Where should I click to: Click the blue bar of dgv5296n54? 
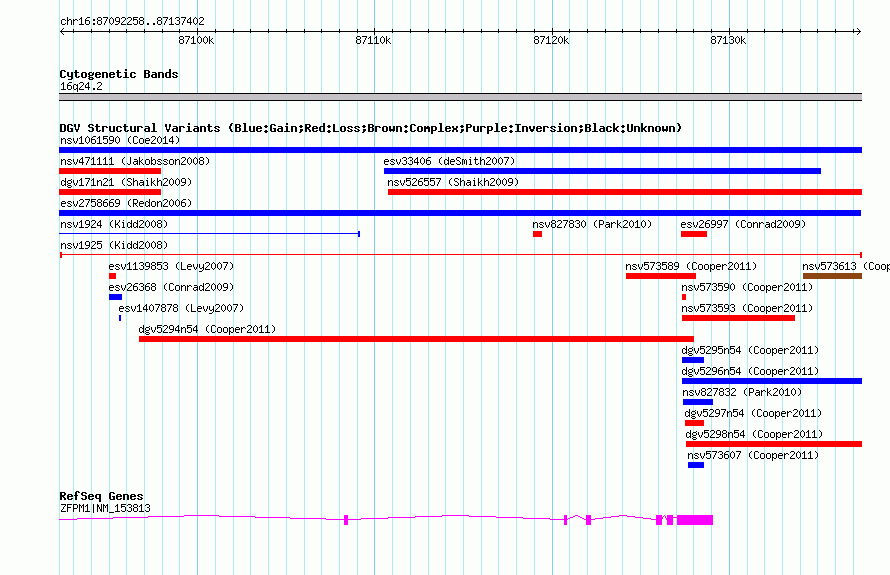[772, 381]
